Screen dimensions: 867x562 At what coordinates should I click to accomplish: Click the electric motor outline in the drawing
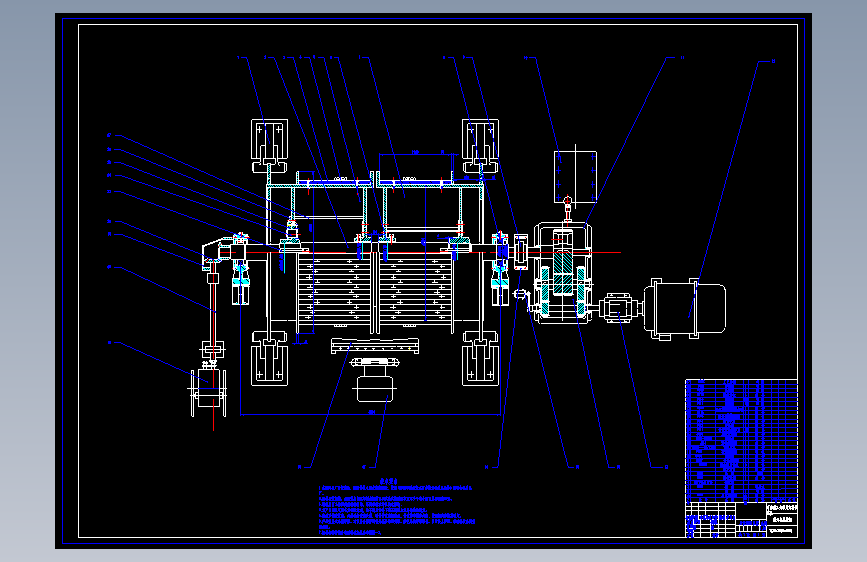pyautogui.click(x=685, y=309)
